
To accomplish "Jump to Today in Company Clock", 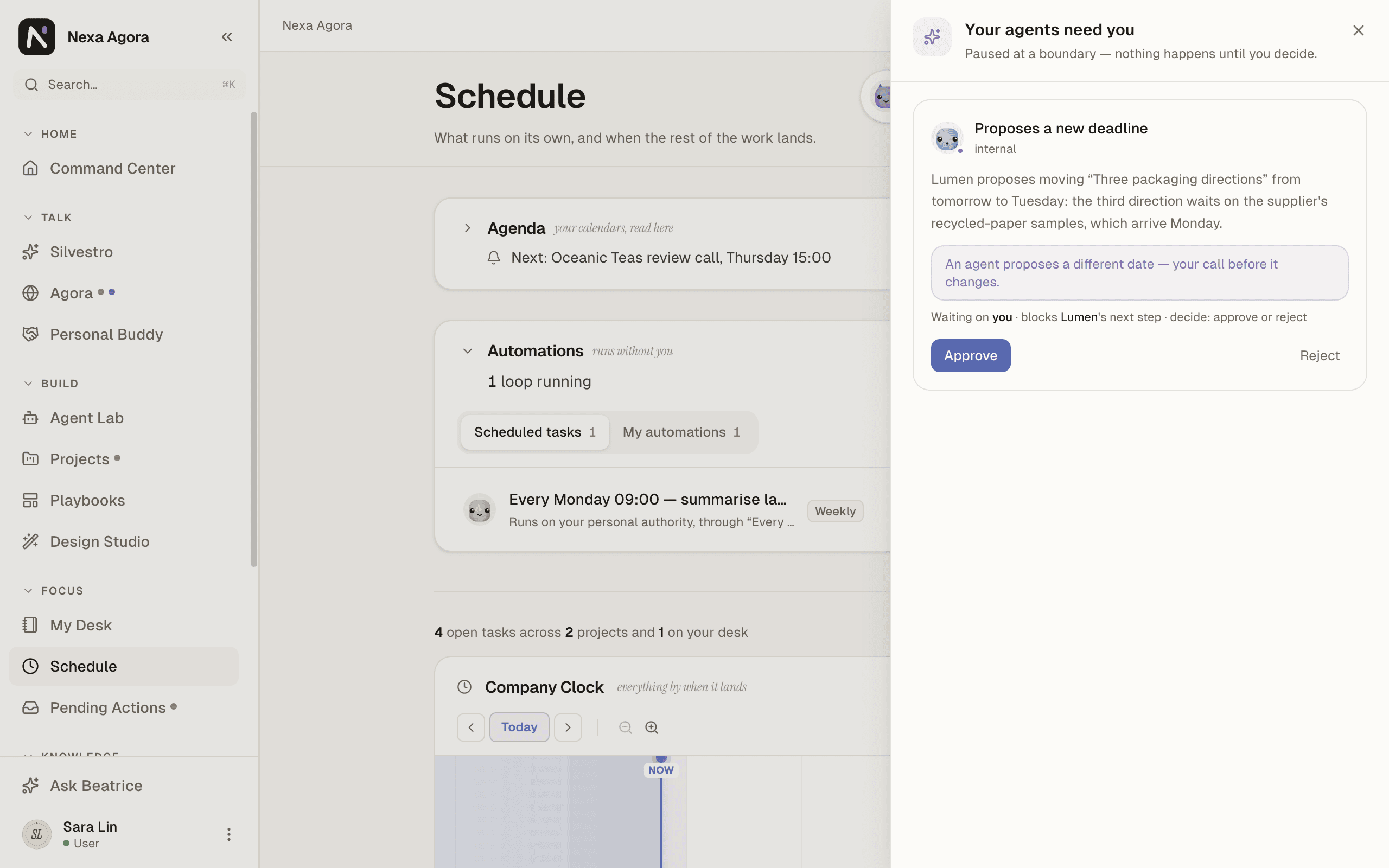I will coord(519,727).
